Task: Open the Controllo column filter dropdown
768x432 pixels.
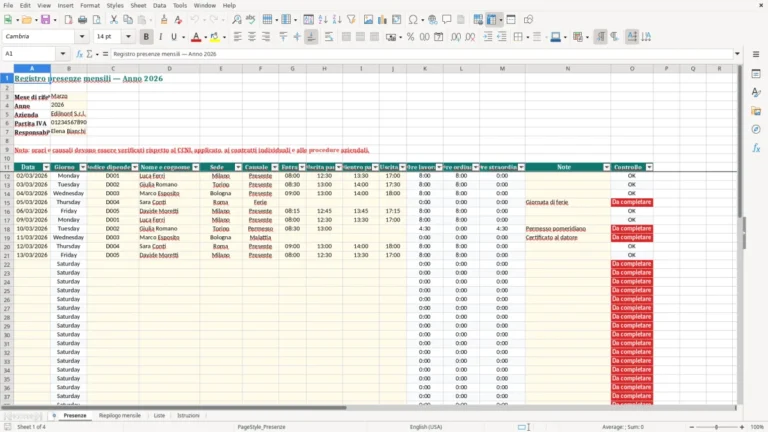Action: tap(649, 168)
